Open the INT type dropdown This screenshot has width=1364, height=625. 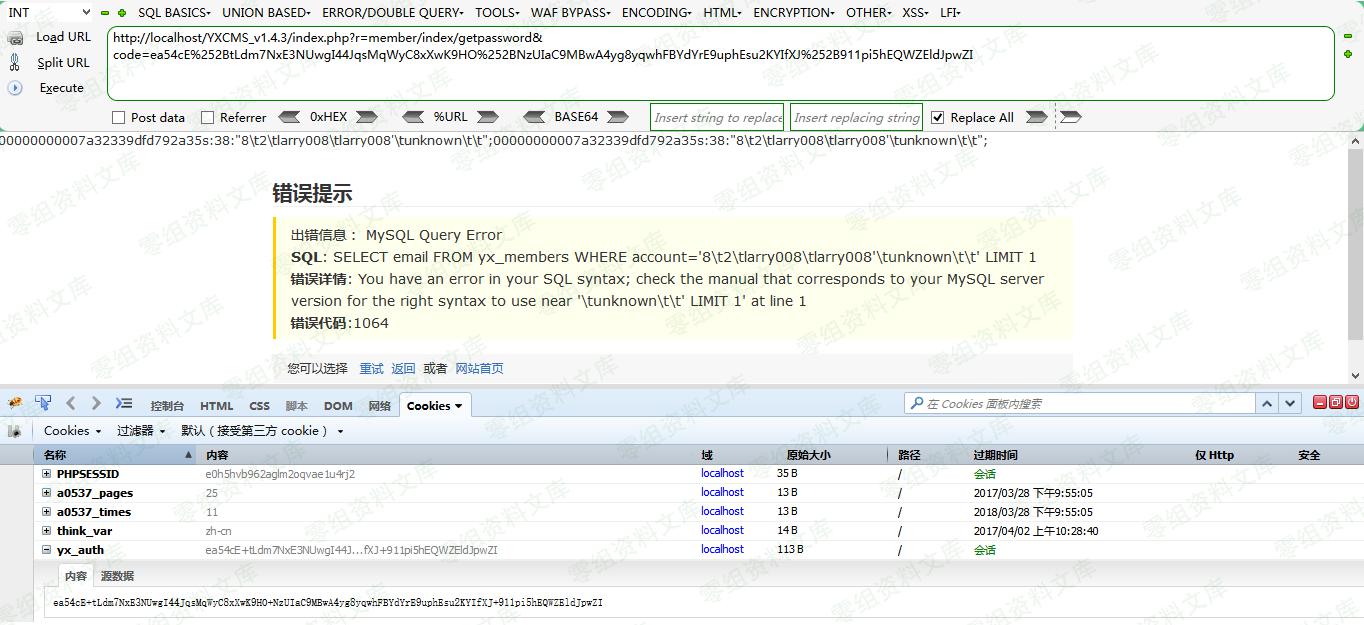coord(48,13)
